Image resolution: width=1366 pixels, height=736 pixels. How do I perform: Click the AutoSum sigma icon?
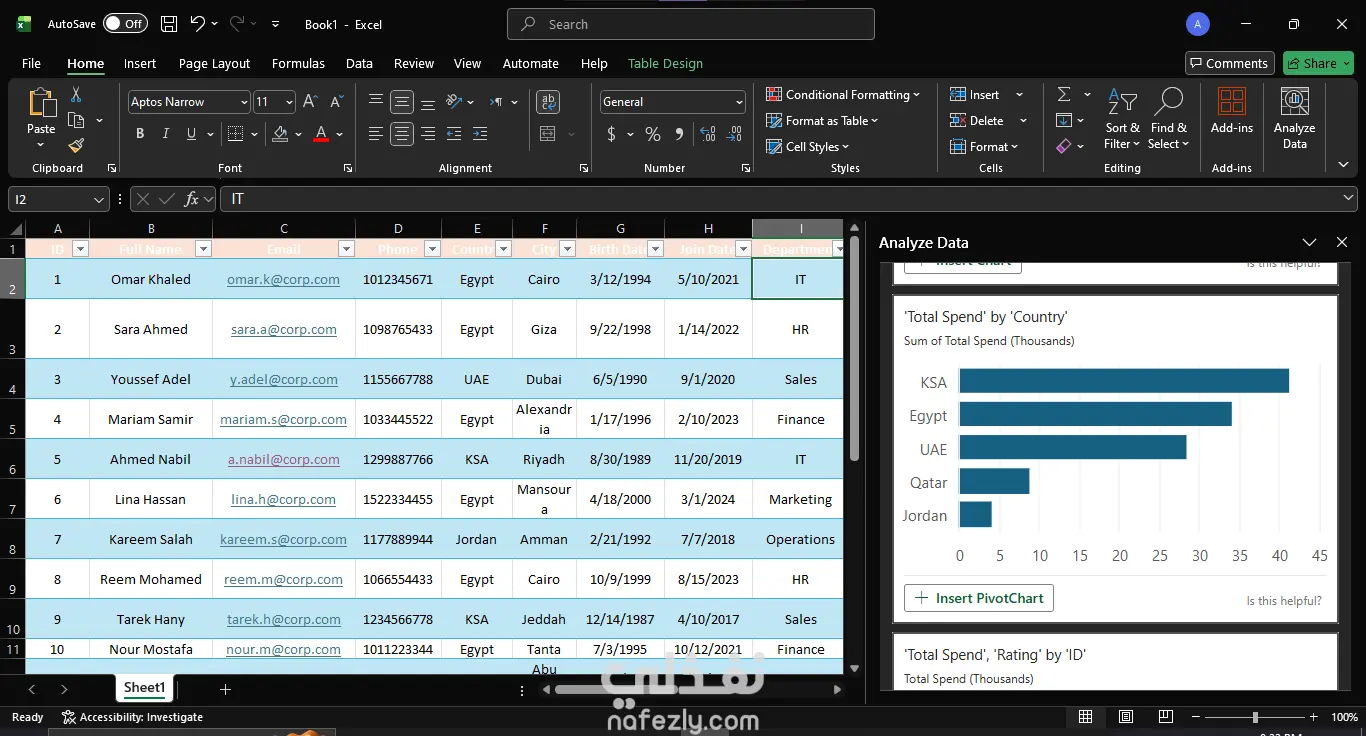pyautogui.click(x=1064, y=94)
